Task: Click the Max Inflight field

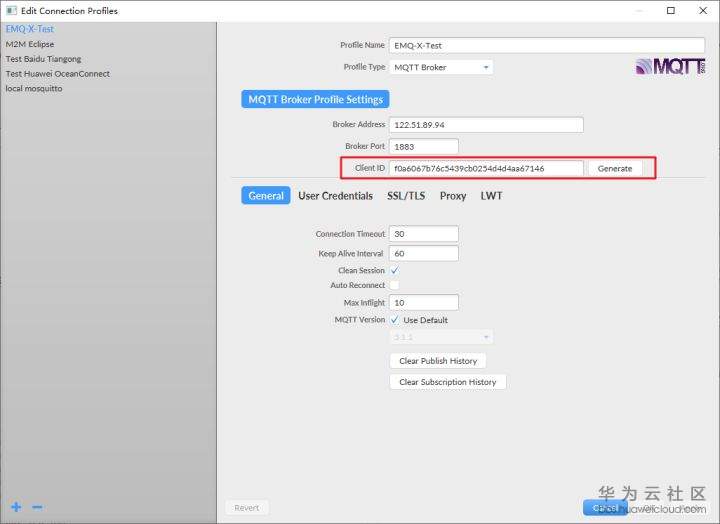Action: 424,303
